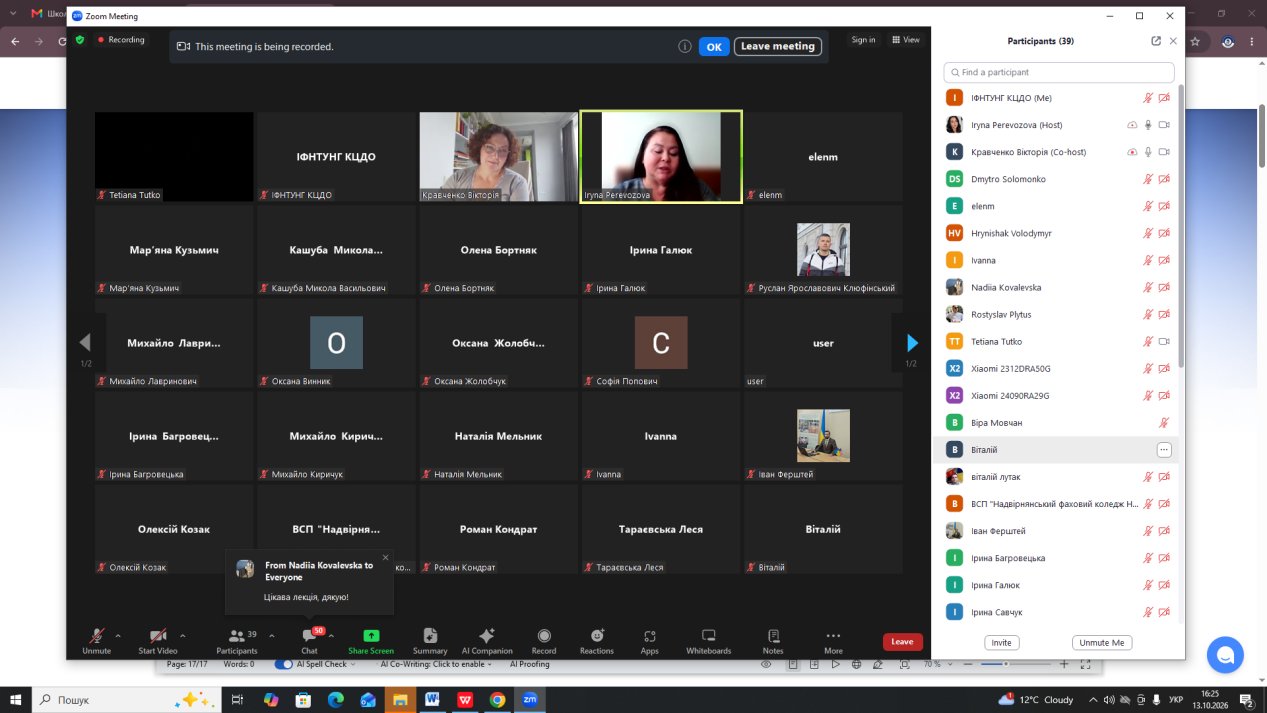Image resolution: width=1267 pixels, height=713 pixels.
Task: Click OK on the recording notice
Action: coord(714,46)
